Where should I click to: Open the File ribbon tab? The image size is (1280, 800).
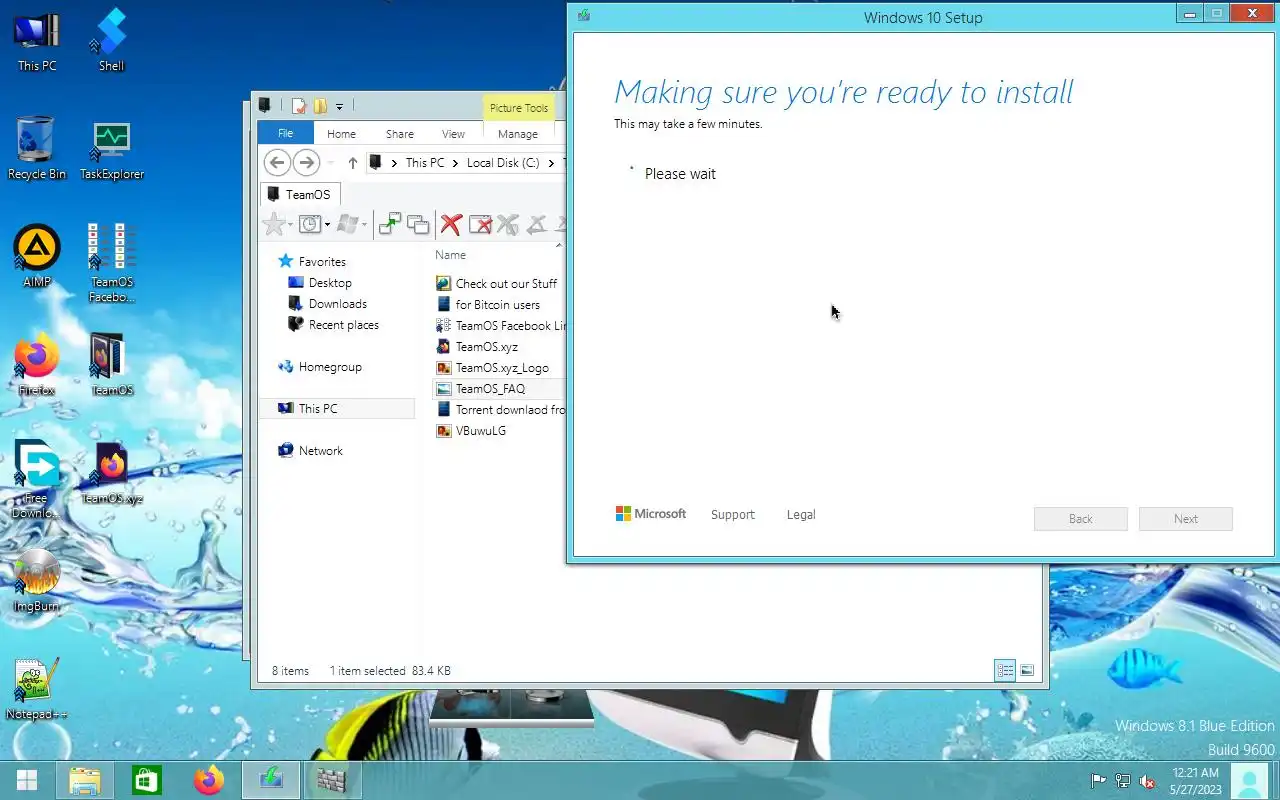[285, 134]
